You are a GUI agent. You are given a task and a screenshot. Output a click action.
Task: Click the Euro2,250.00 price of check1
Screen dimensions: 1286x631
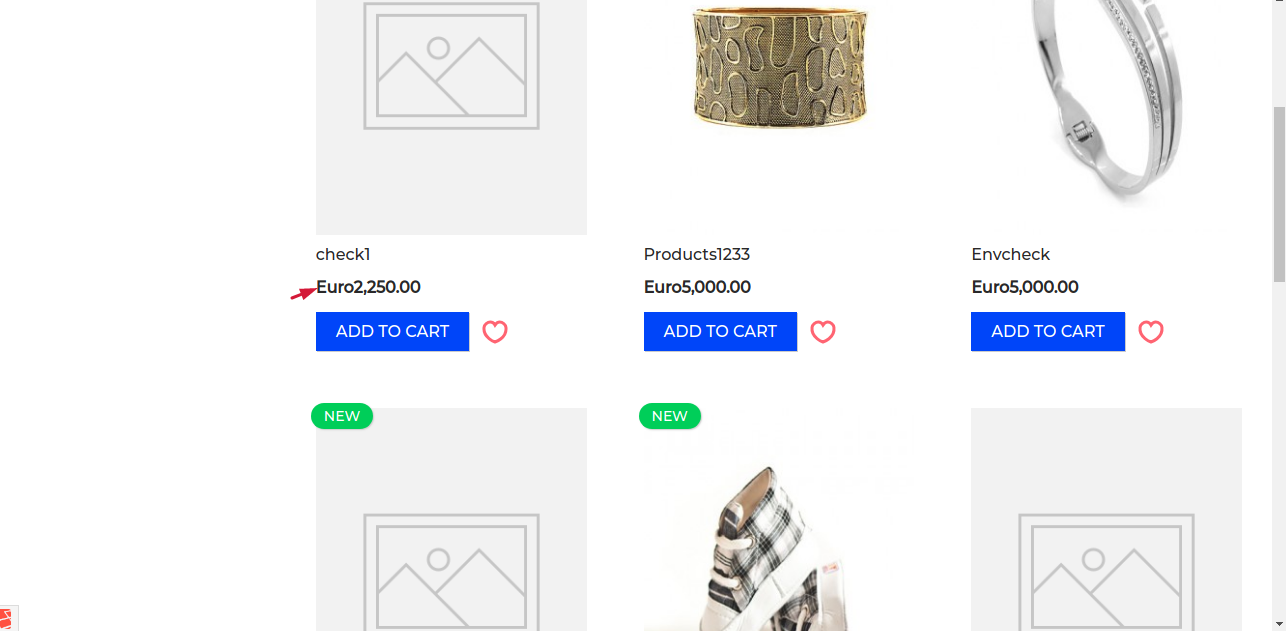click(368, 287)
